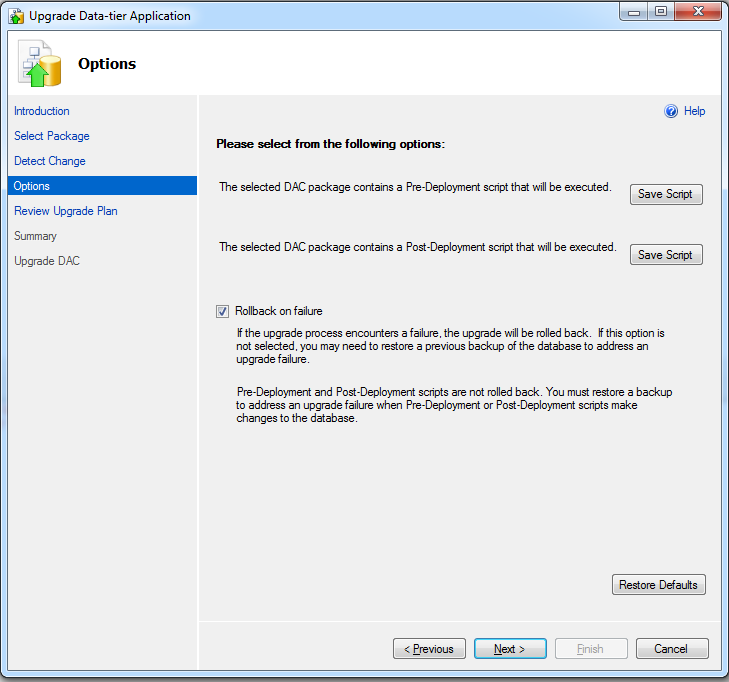
Task: Minimize the Upgrade Data-tier Application window
Action: 634,12
